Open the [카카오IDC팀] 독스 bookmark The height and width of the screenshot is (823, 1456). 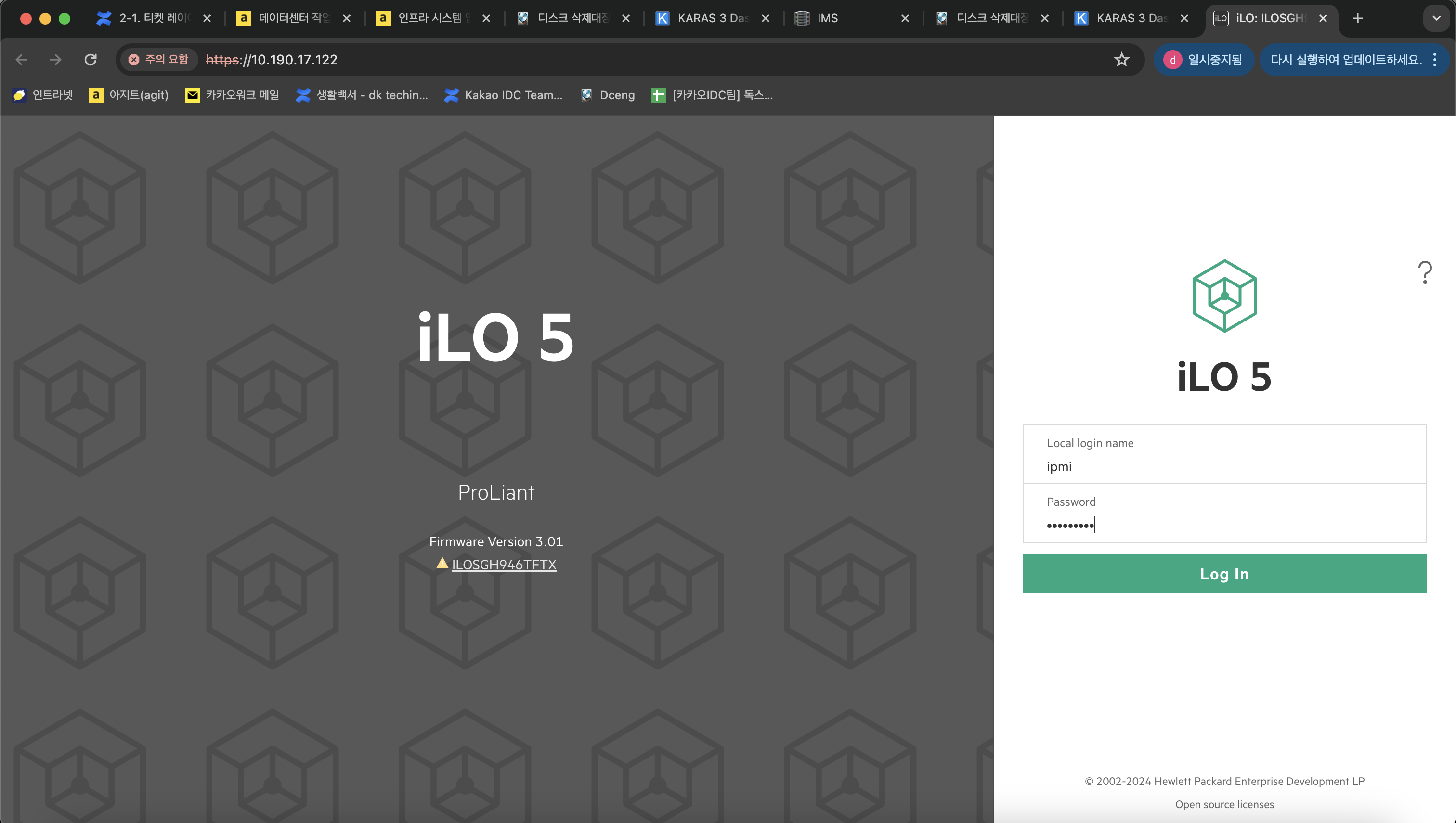point(712,95)
